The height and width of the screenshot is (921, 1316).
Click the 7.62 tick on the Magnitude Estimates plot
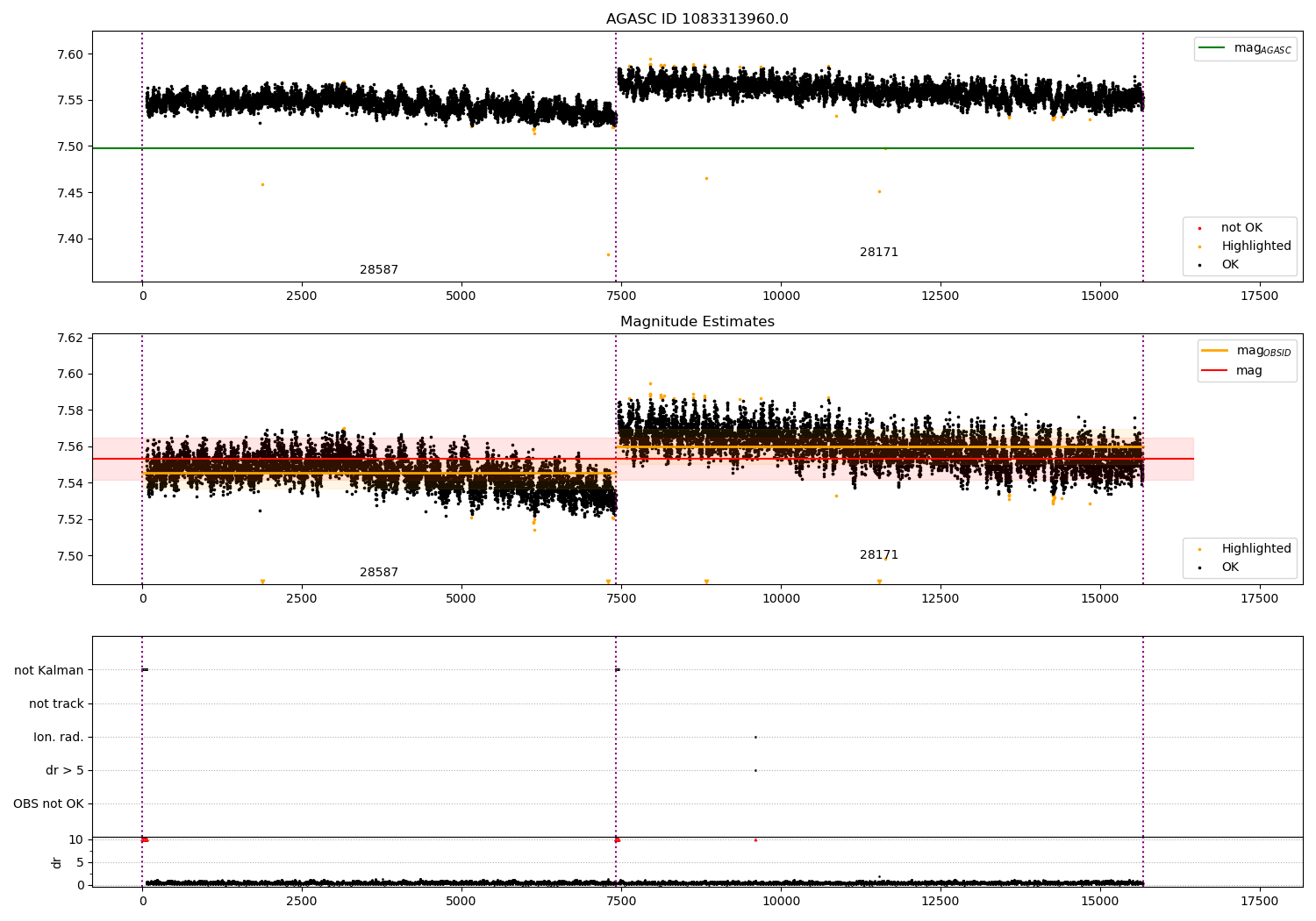coord(70,338)
